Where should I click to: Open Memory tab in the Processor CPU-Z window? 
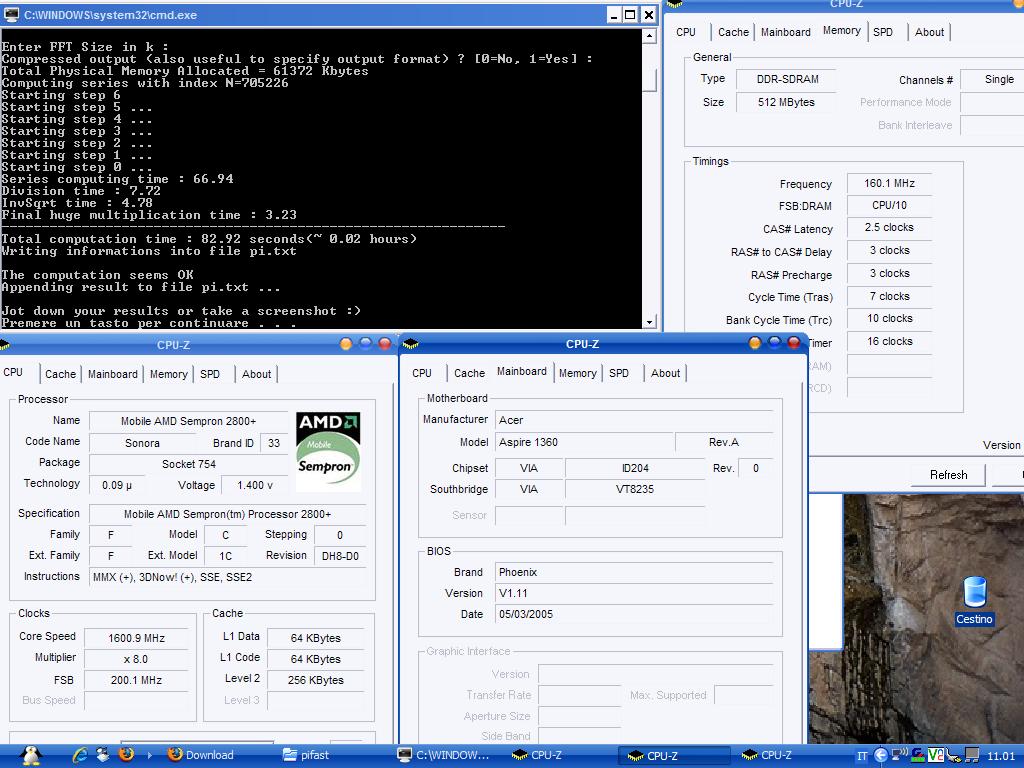coord(168,374)
